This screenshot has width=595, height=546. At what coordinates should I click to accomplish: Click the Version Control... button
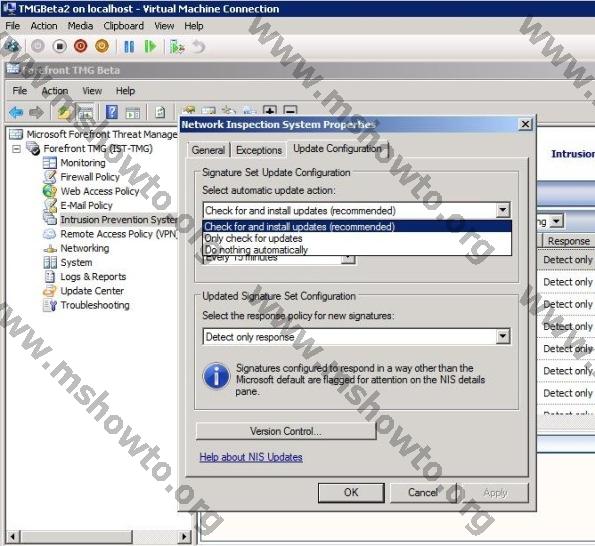[x=286, y=431]
